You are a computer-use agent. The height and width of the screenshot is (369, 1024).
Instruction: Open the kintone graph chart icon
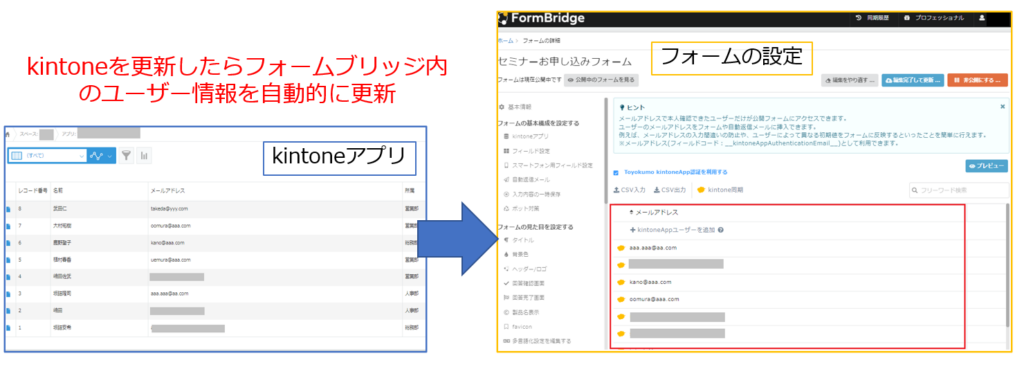[144, 155]
